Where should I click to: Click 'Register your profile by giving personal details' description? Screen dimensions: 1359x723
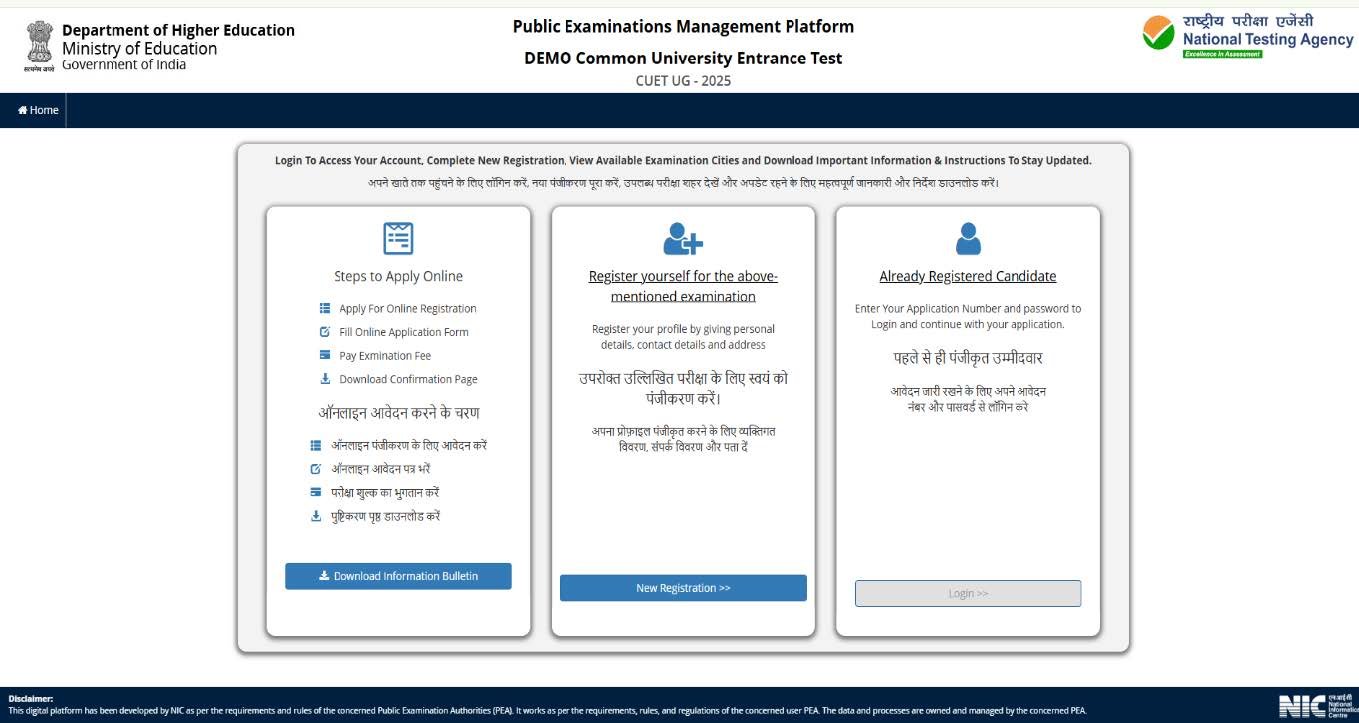pos(683,336)
